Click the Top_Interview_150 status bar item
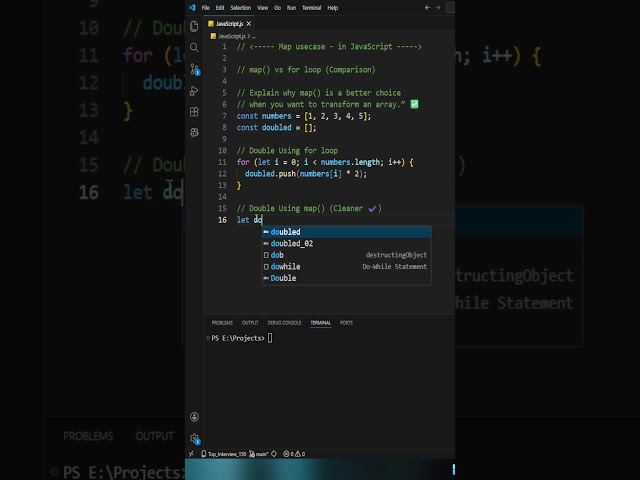The image size is (640, 480). coord(224,454)
